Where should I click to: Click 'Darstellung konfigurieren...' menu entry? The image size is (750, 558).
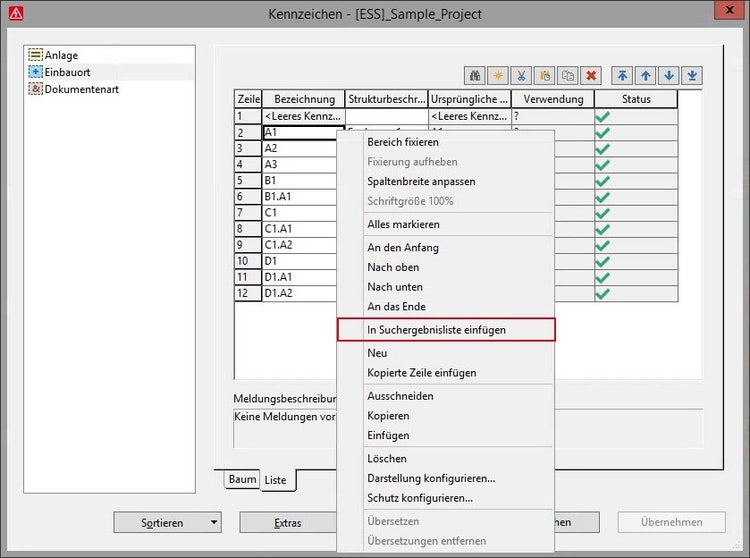point(431,478)
